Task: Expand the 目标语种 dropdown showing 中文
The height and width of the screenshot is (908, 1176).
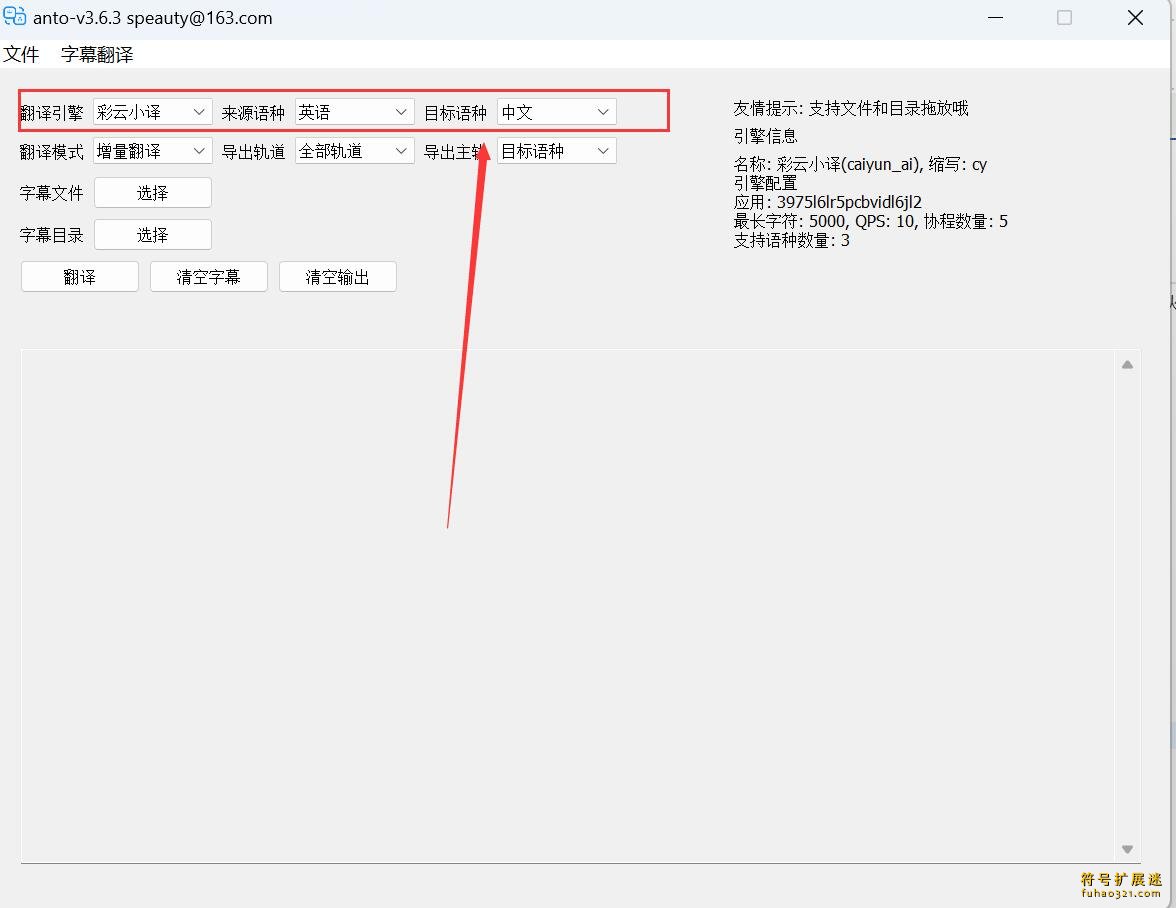Action: click(x=556, y=112)
